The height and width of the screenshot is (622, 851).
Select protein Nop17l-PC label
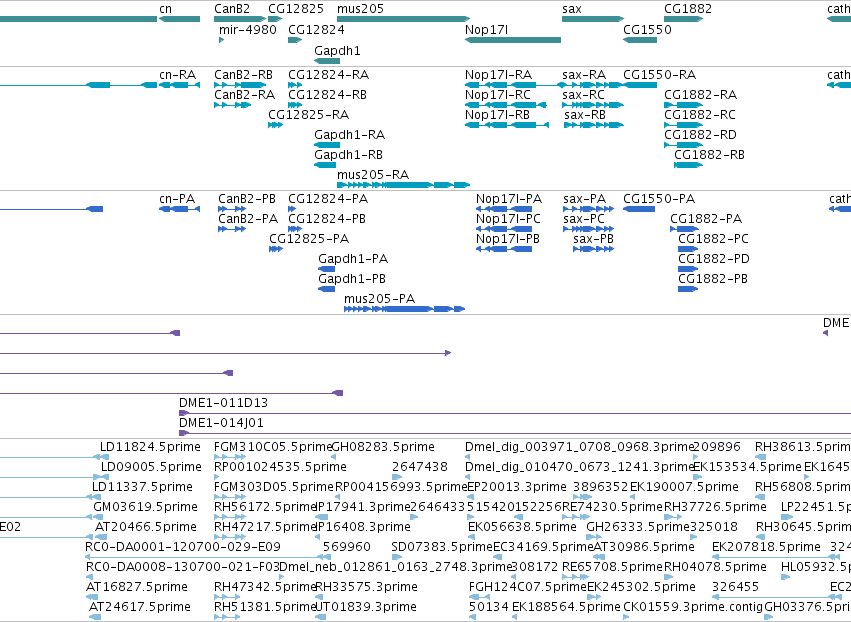point(508,219)
